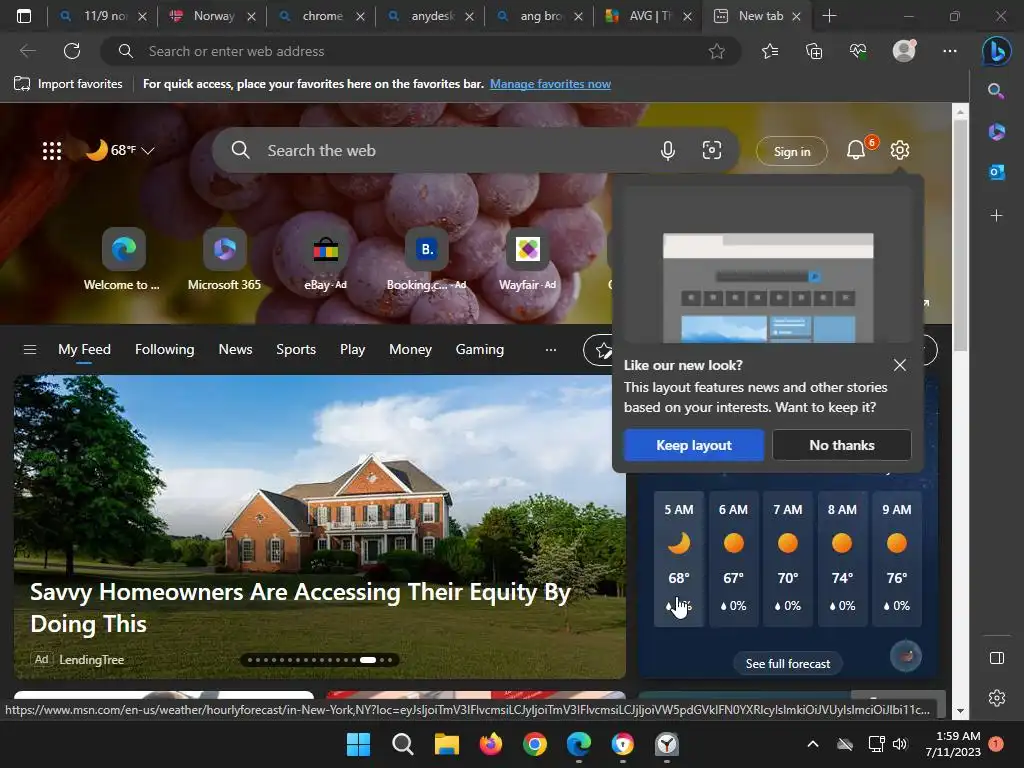
Task: Open the Savvy Homeowners article
Action: [x=300, y=607]
